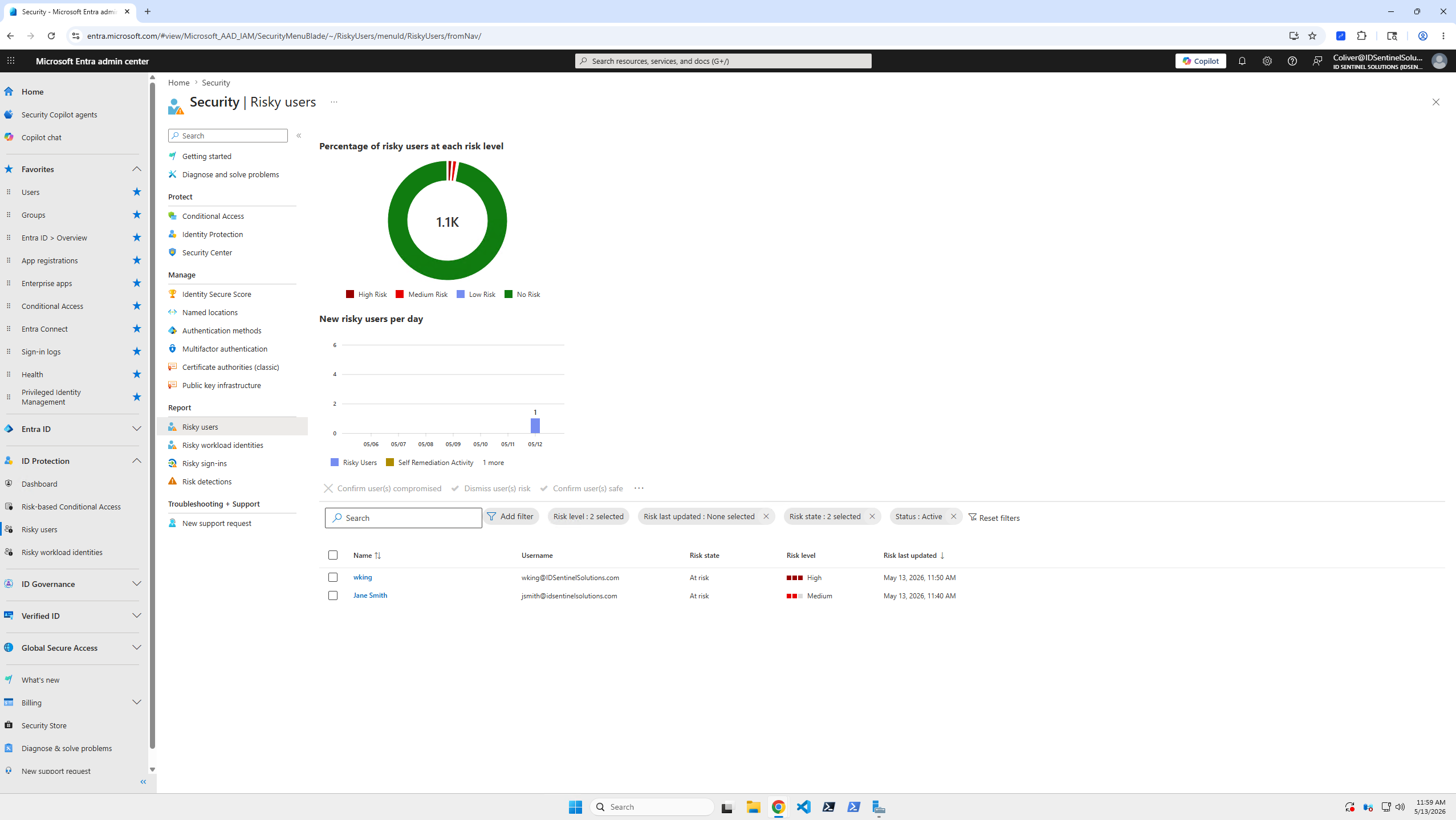Expand the Verified ID section
This screenshot has width=1456, height=820.
pos(137,616)
